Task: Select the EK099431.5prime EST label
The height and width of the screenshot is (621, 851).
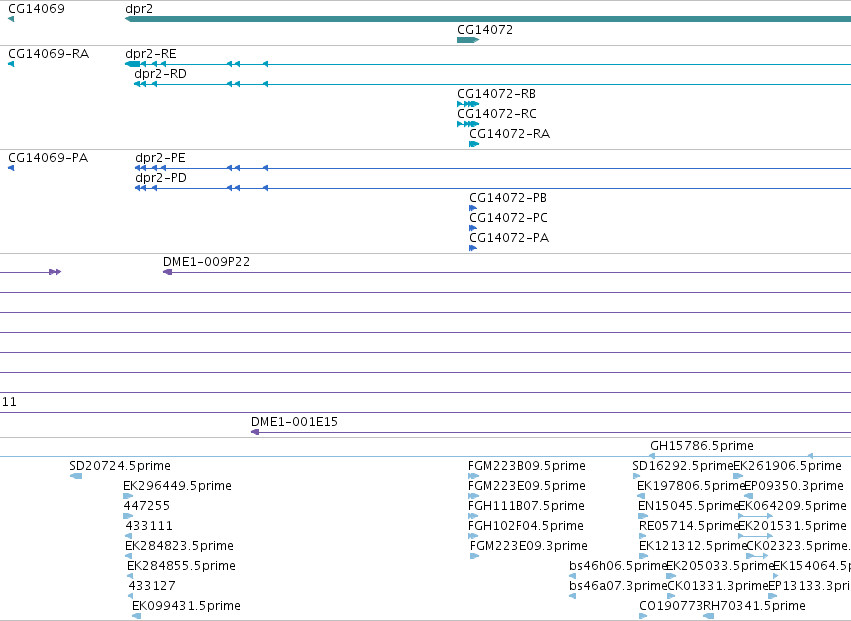Action: click(186, 606)
